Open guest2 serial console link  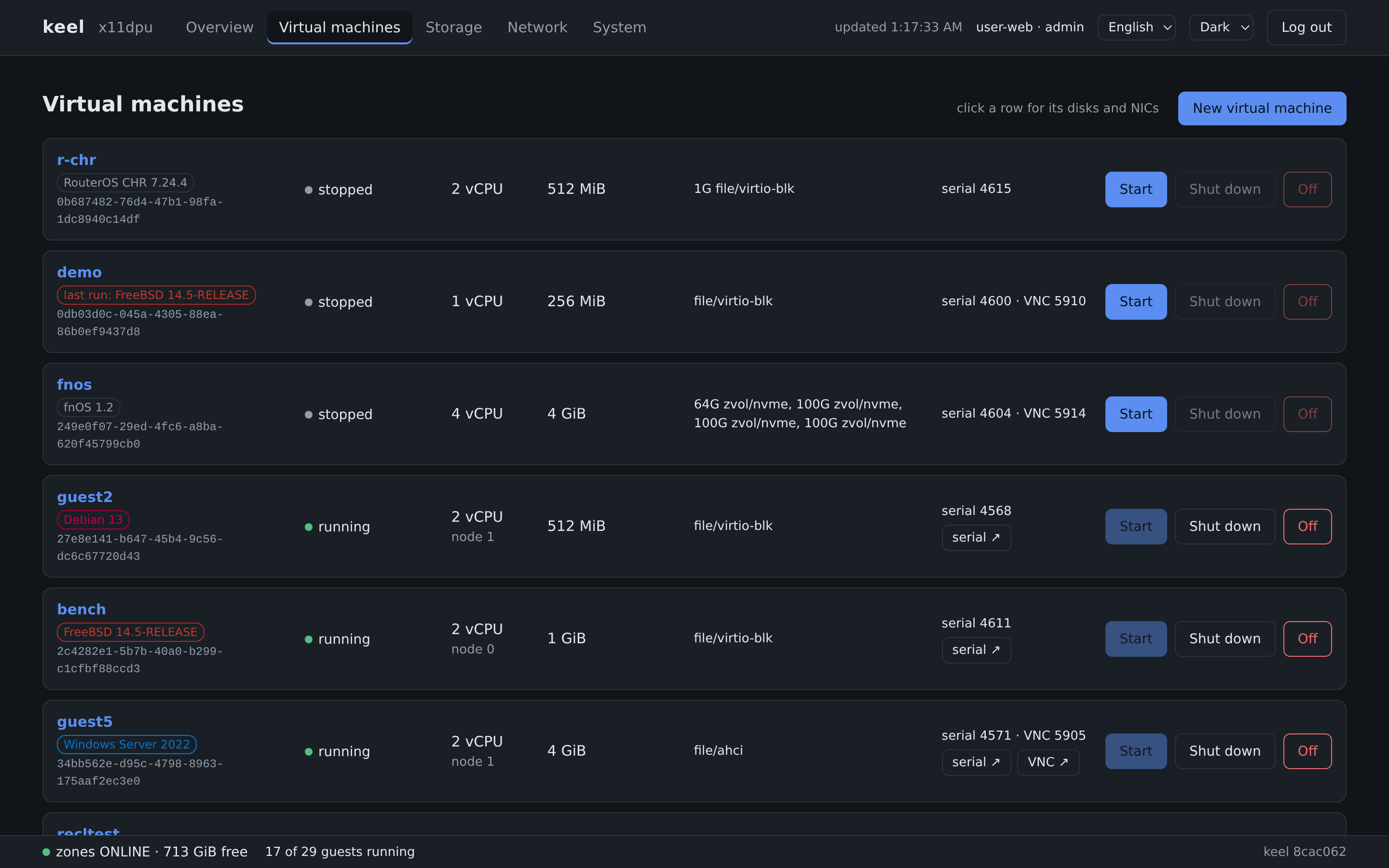(x=976, y=537)
